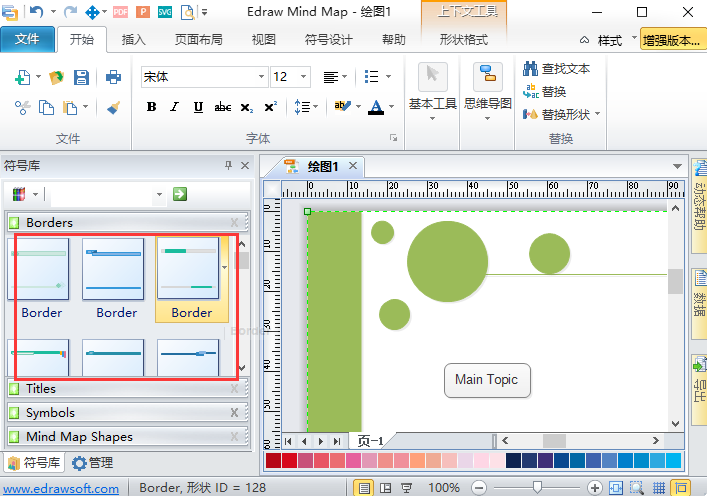
Task: Toggle Bold text formatting
Action: pos(152,107)
